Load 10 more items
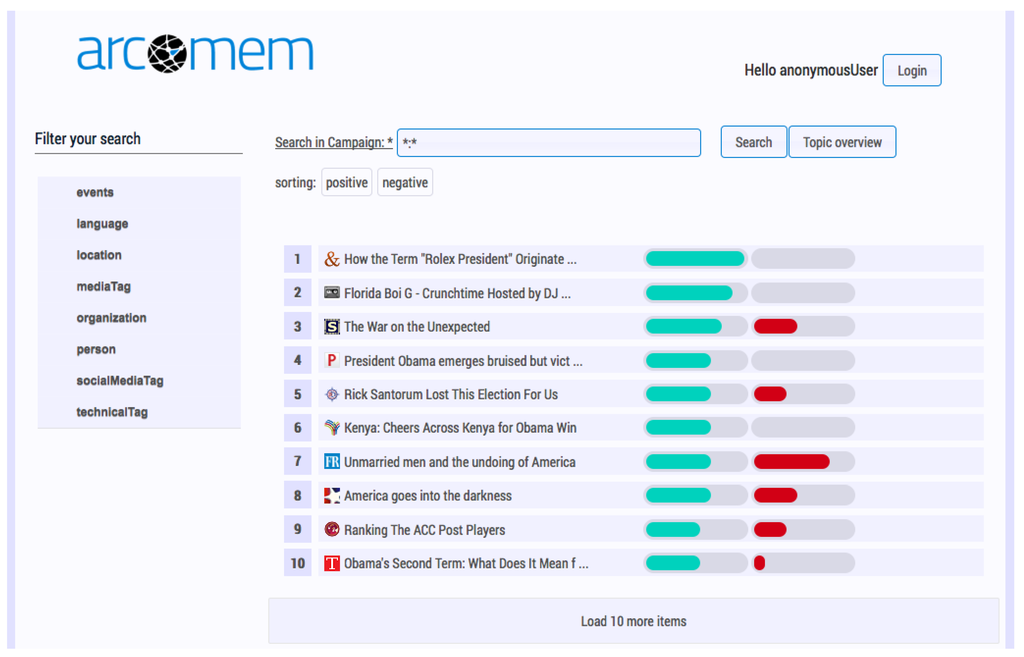The height and width of the screenshot is (657, 1024). point(633,621)
